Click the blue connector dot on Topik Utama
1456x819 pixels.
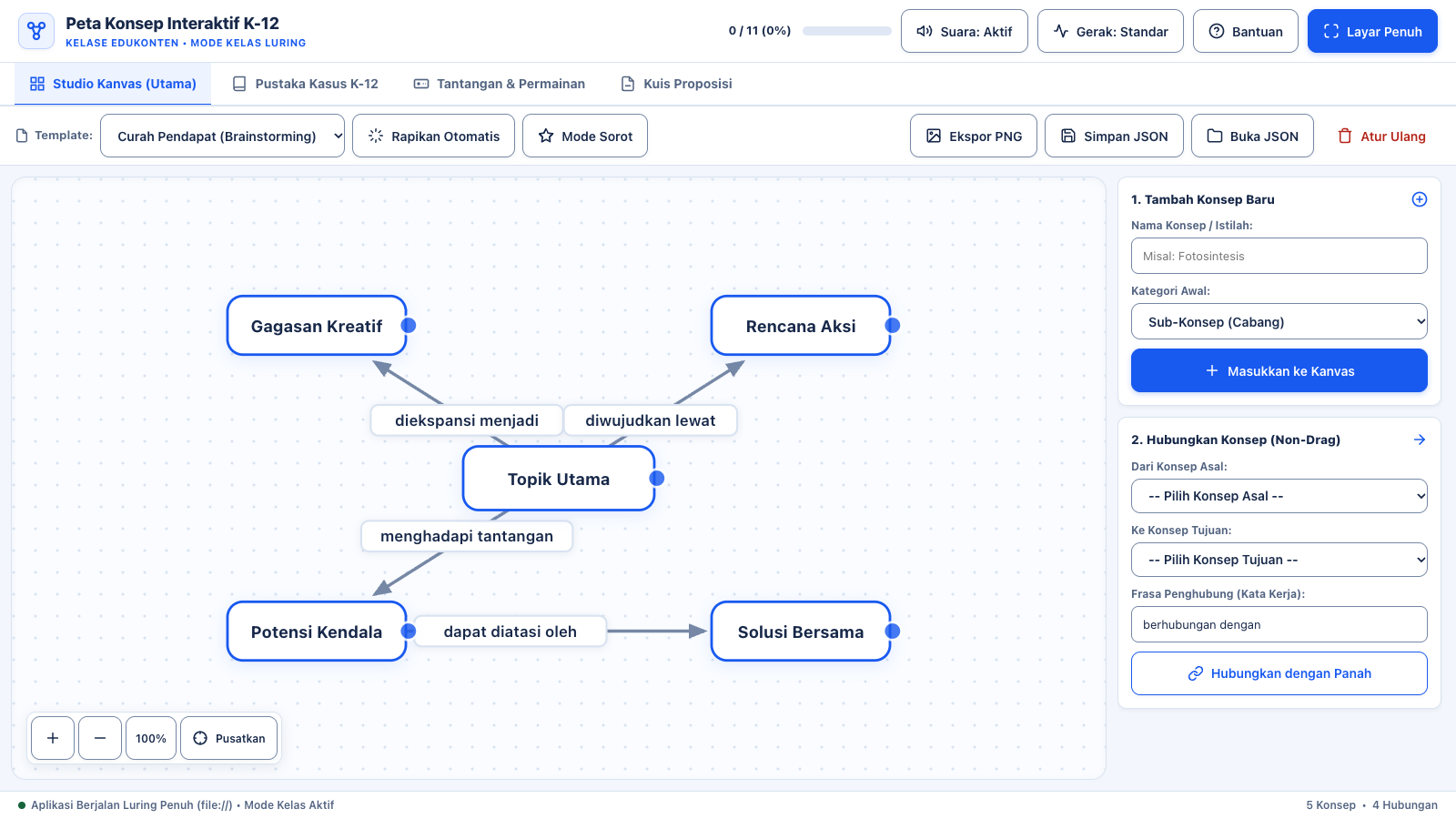(x=657, y=478)
